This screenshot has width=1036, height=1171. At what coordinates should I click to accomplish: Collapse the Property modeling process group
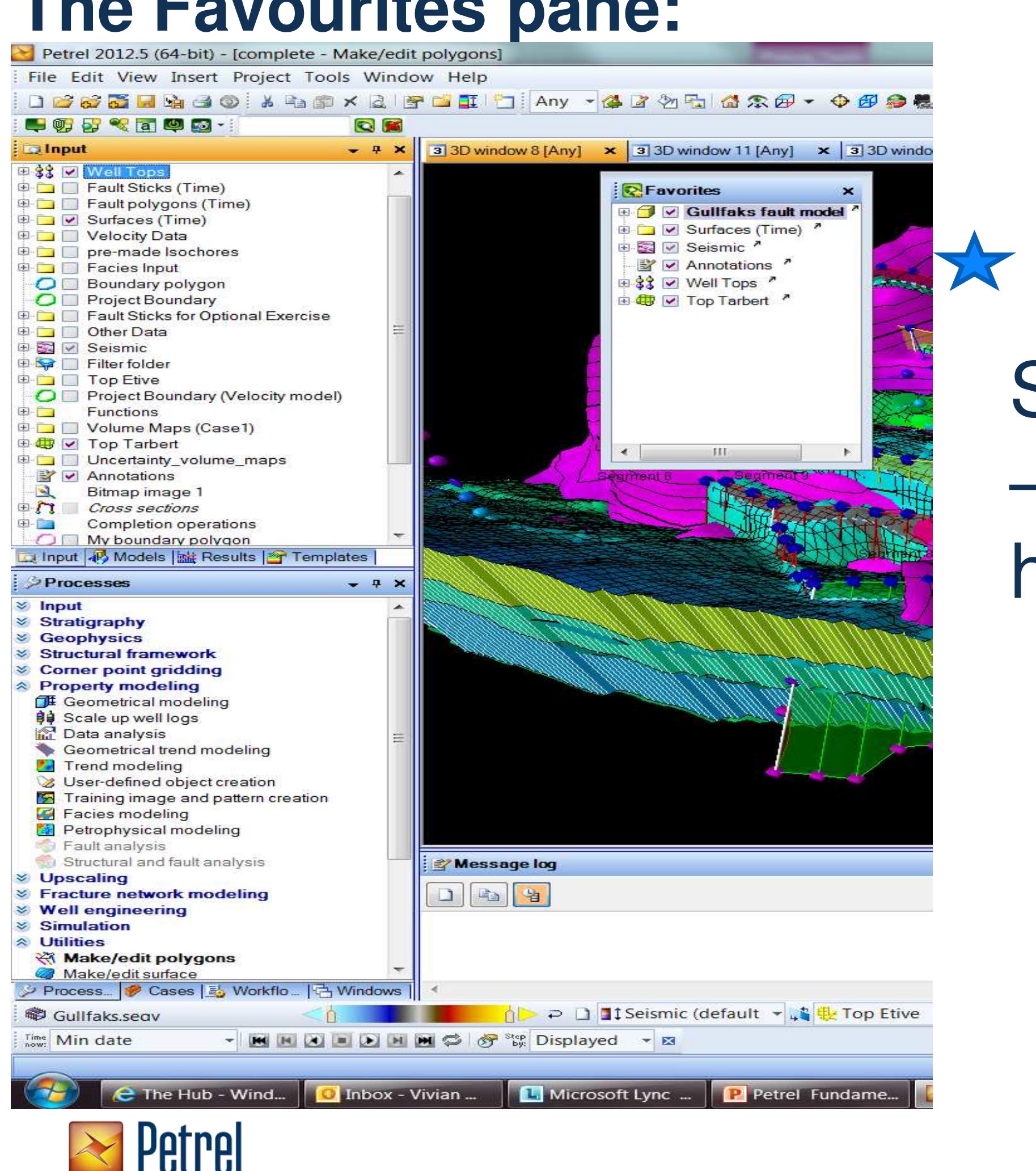[x=22, y=686]
